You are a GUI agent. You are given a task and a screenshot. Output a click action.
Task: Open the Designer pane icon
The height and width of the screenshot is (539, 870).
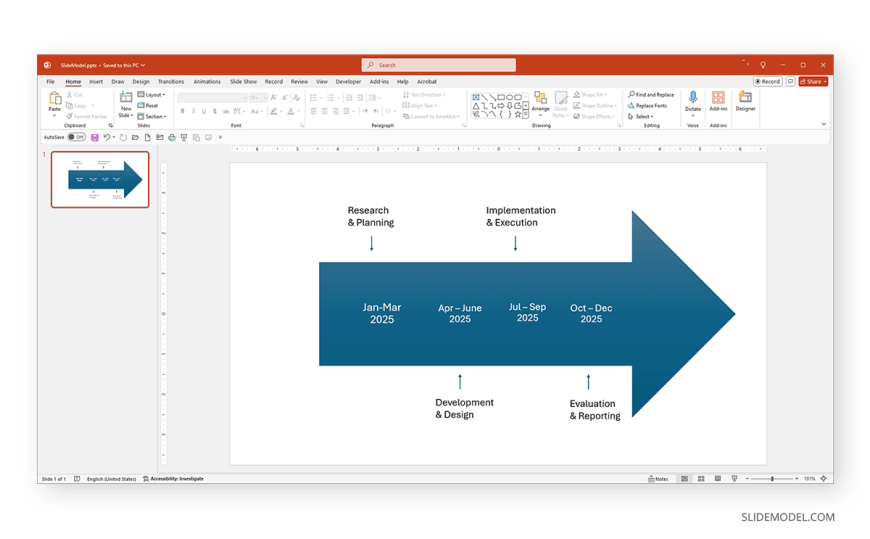point(745,98)
